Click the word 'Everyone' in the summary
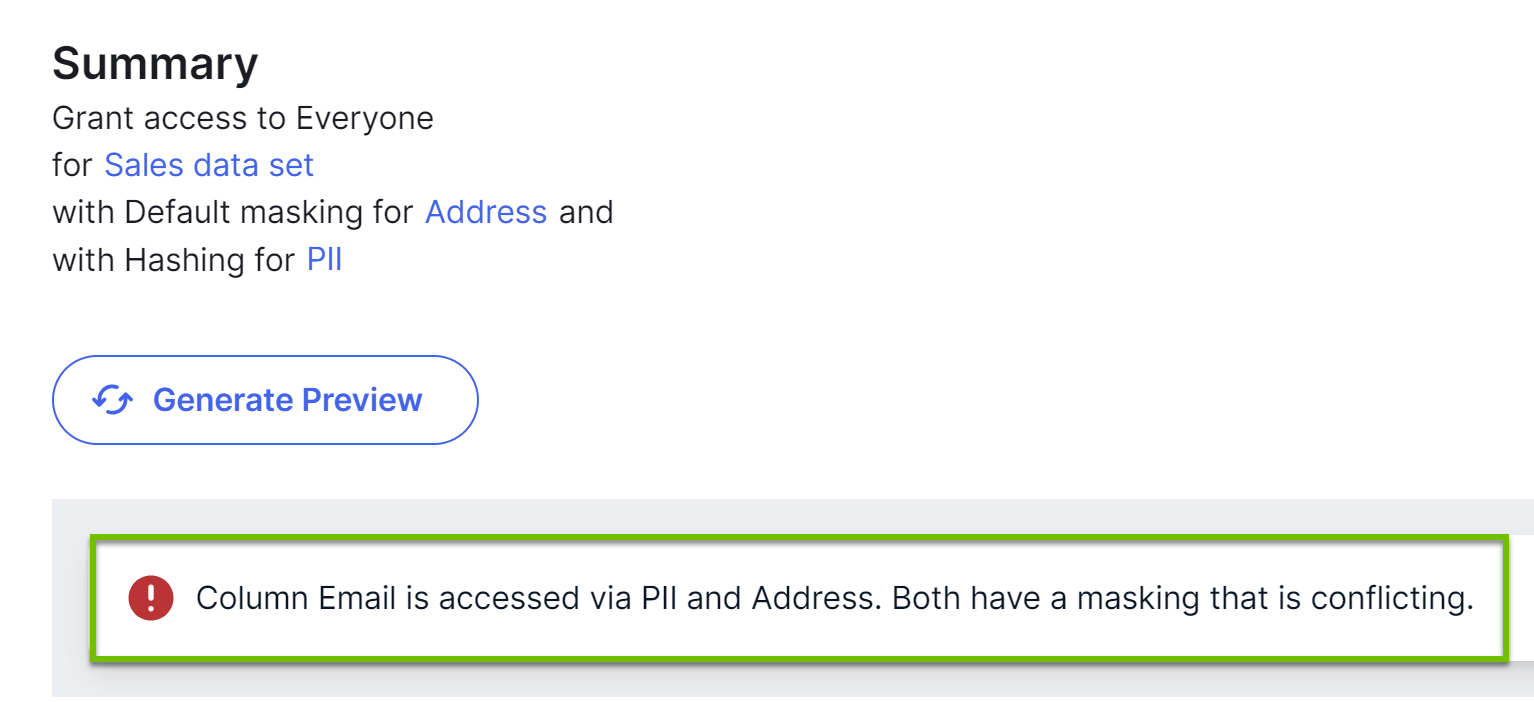Image resolution: width=1534 pixels, height=702 pixels. pyautogui.click(x=365, y=118)
